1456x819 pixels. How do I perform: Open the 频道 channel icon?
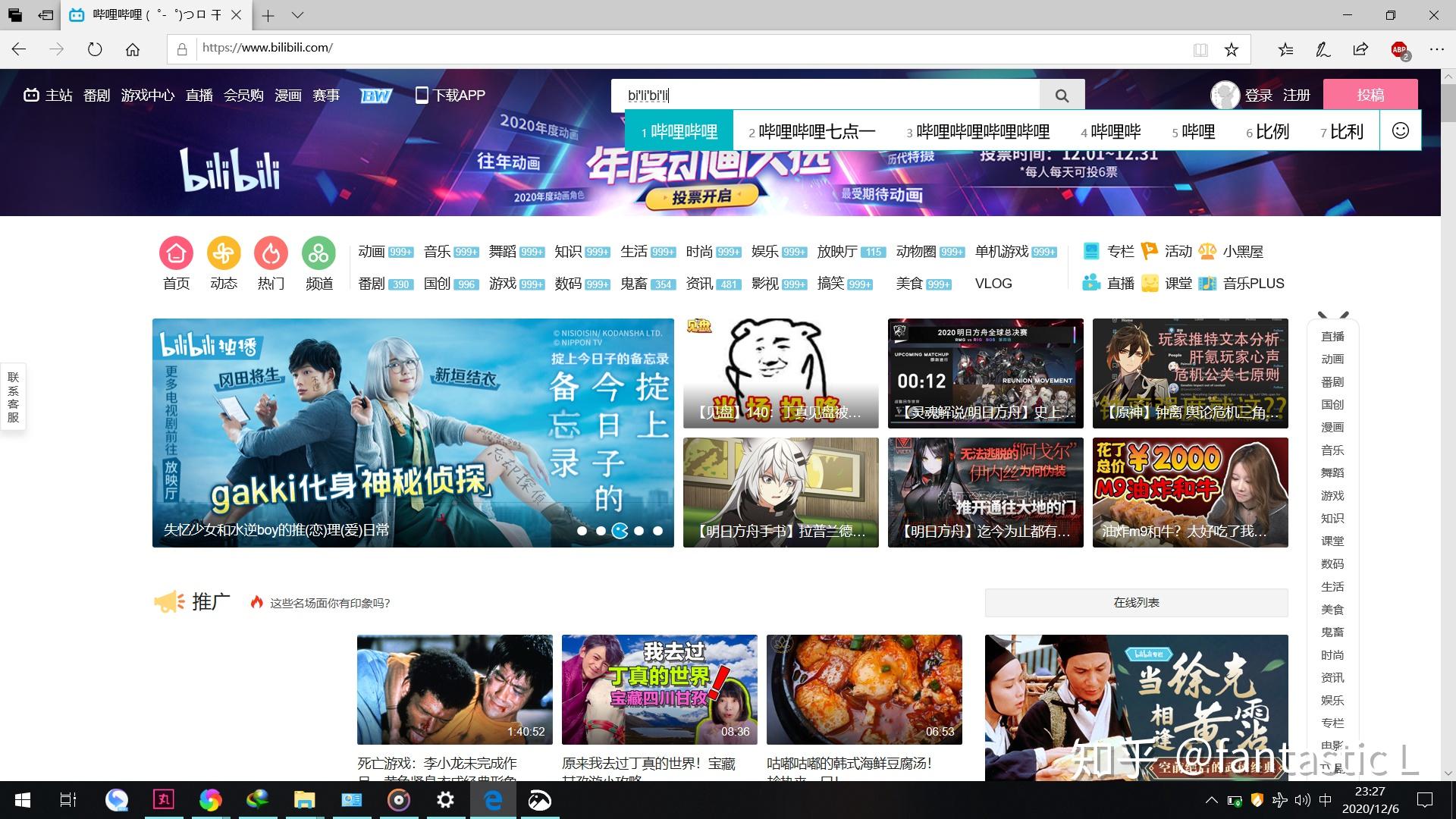point(318,253)
